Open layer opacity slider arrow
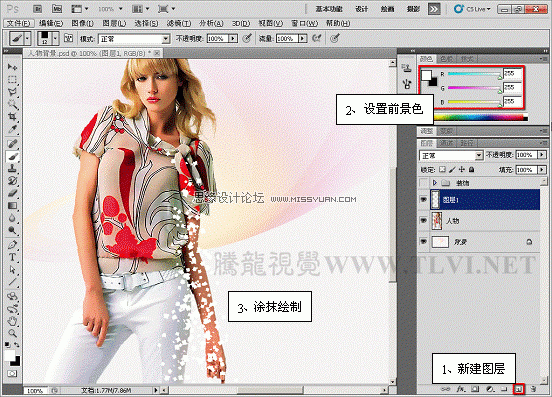Screen dimensions: 552x397 click(x=542, y=155)
